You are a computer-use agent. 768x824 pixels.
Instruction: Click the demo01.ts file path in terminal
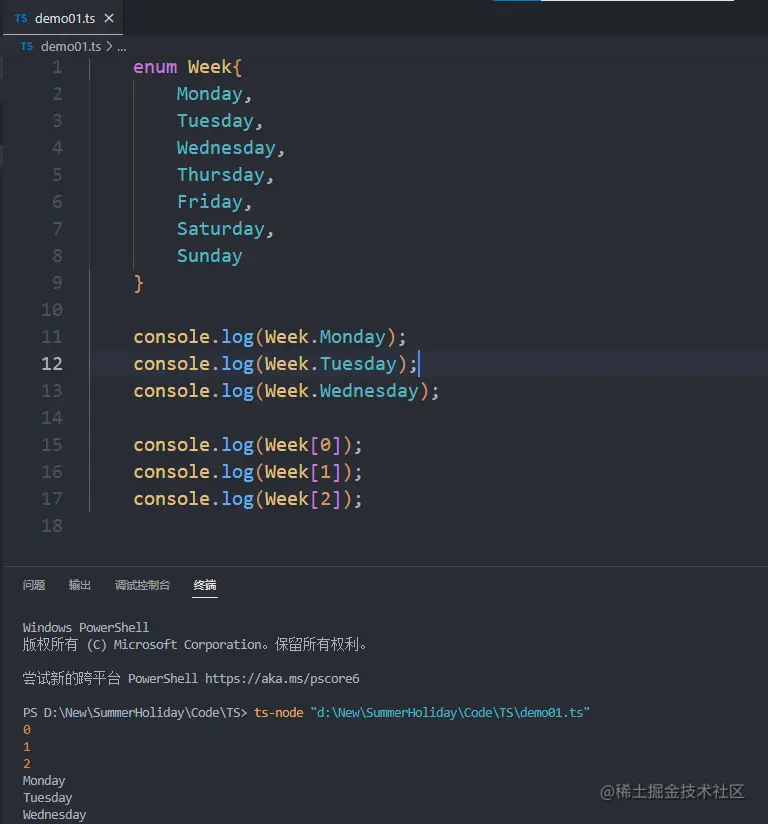(x=450, y=713)
